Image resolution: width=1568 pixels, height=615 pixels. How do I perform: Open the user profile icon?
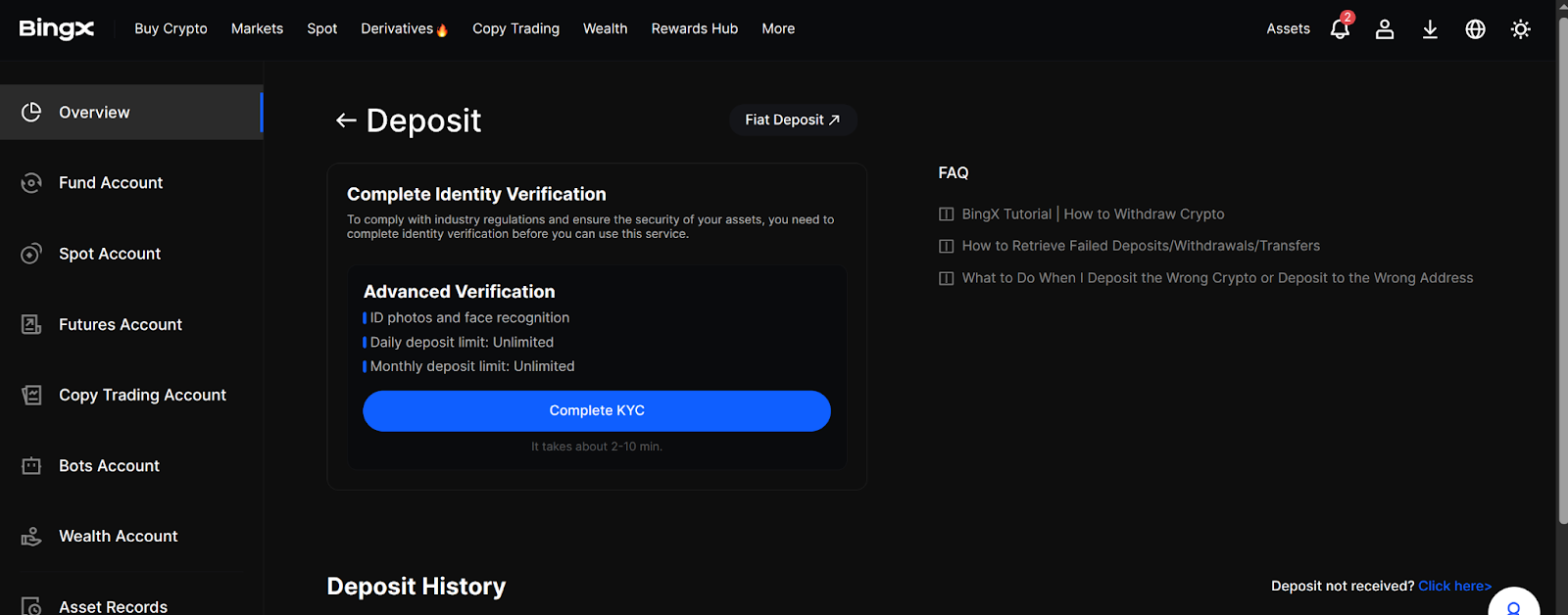pyautogui.click(x=1385, y=29)
